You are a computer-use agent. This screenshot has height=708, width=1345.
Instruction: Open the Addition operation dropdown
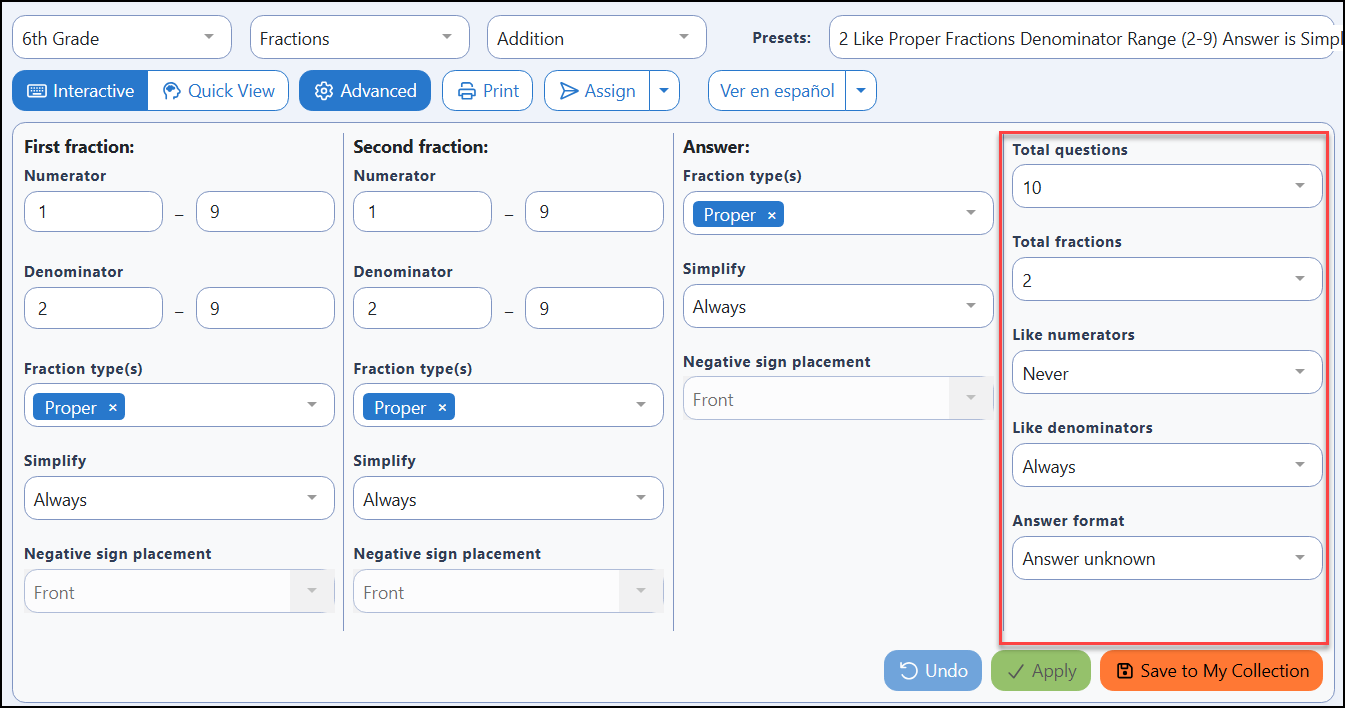click(597, 38)
